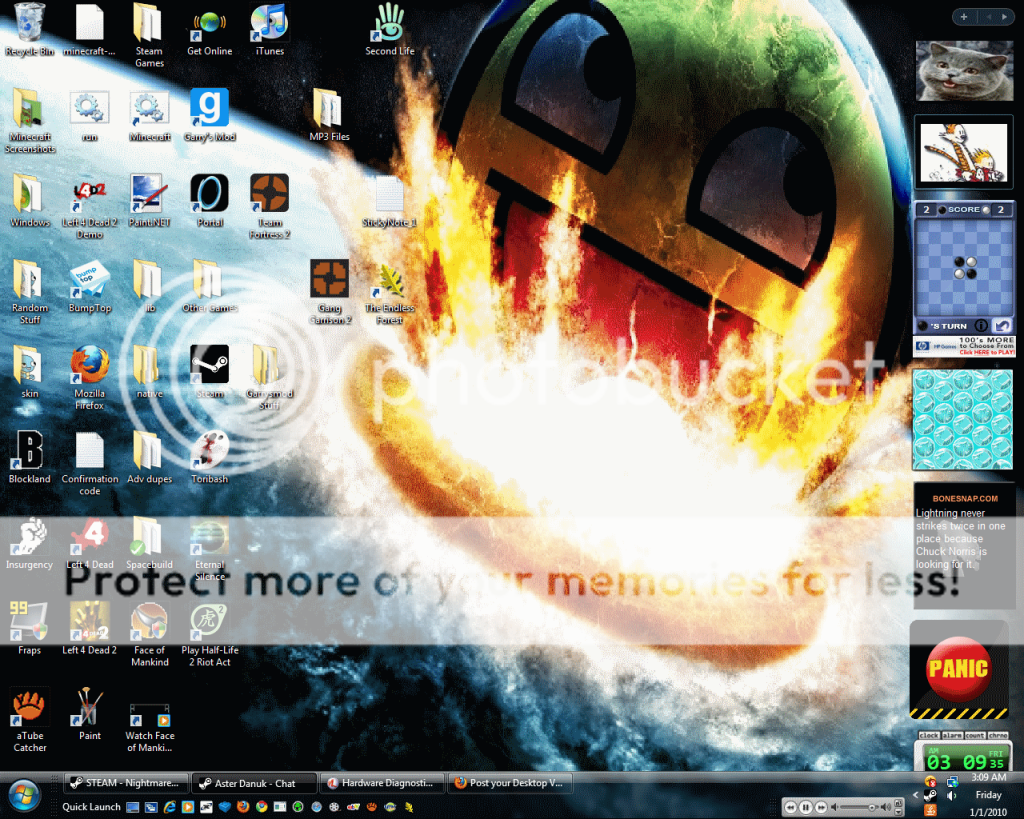Select the clock tab on clock gadget
The width and height of the screenshot is (1024, 819).
[x=929, y=735]
